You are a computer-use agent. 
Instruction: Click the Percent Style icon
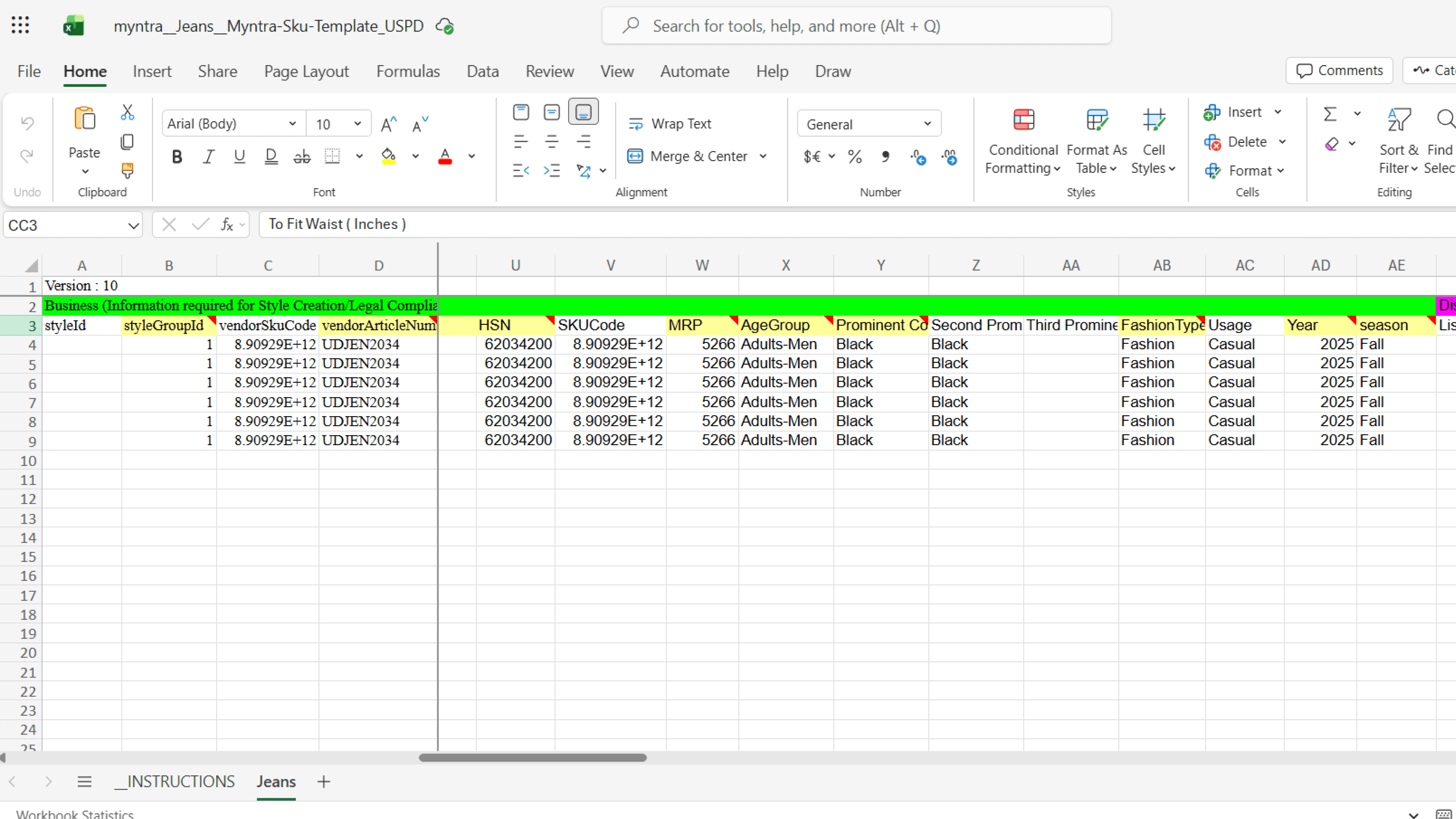point(855,156)
